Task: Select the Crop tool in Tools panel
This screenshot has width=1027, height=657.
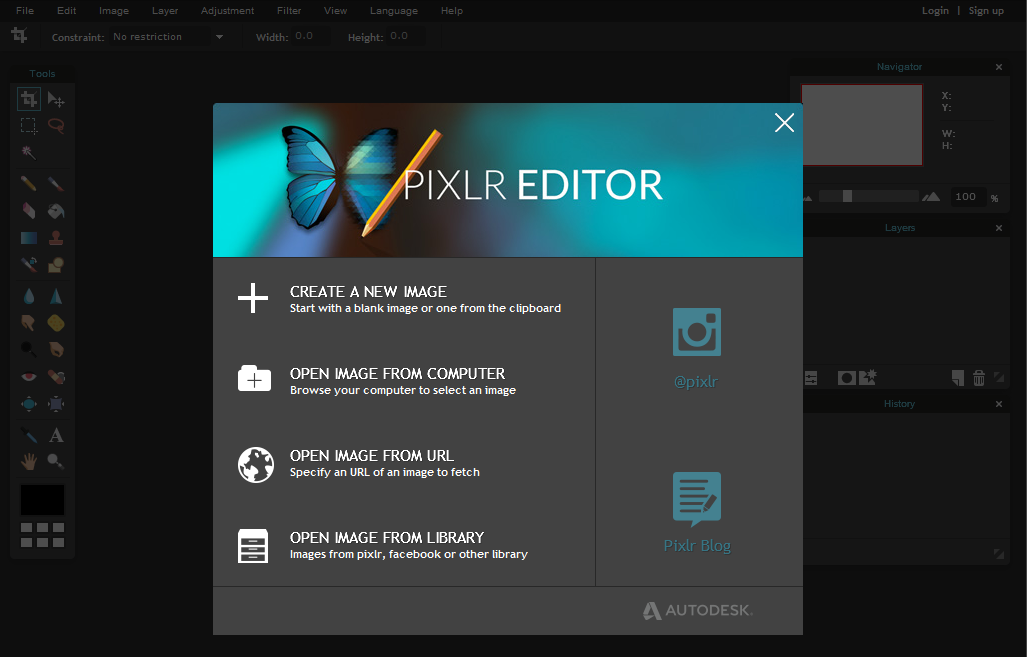Action: coord(29,100)
